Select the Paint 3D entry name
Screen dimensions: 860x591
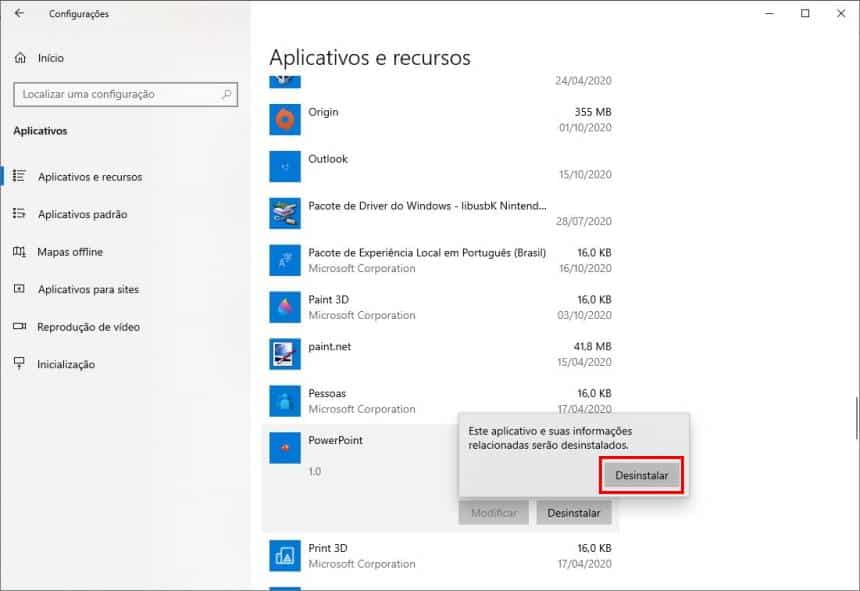[329, 299]
